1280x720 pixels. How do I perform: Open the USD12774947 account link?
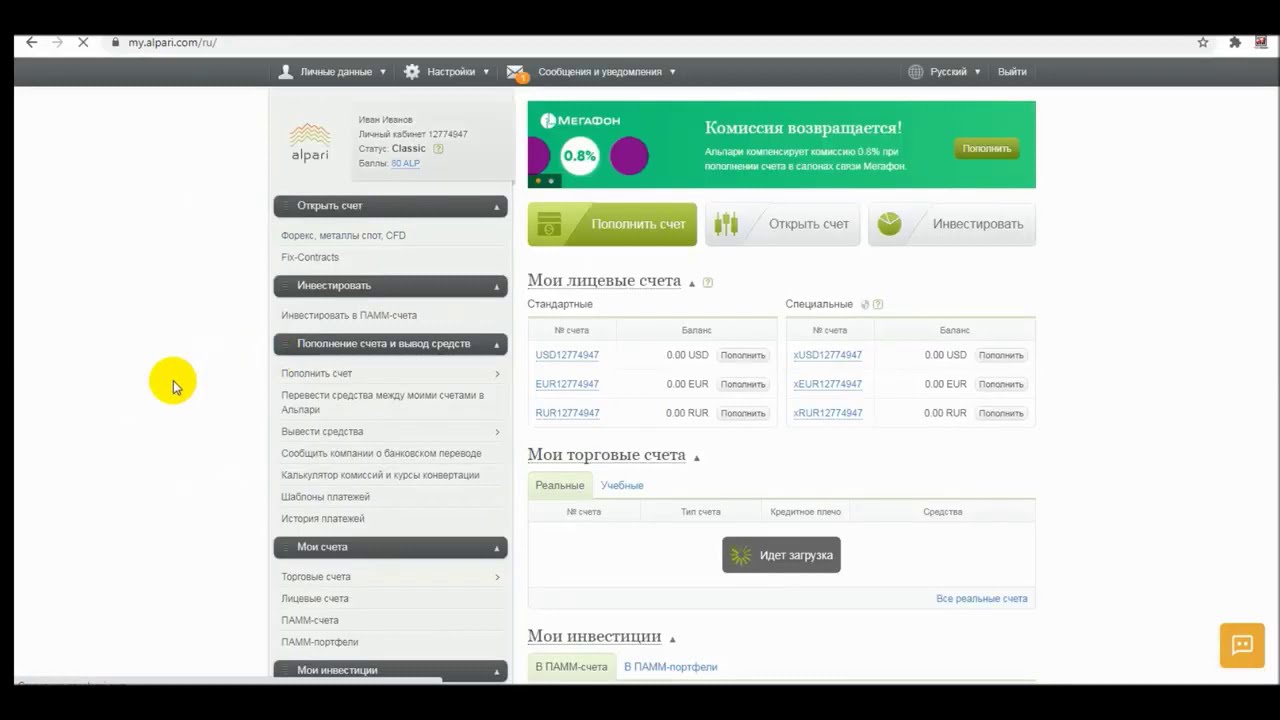pos(567,355)
